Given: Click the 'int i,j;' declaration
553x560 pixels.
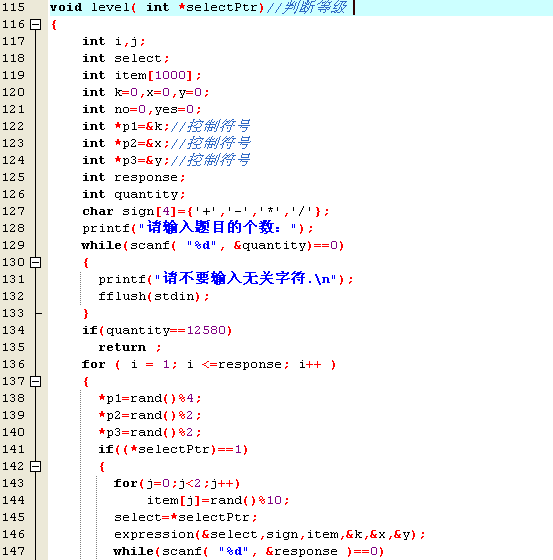Looking at the screenshot, I should coord(114,41).
